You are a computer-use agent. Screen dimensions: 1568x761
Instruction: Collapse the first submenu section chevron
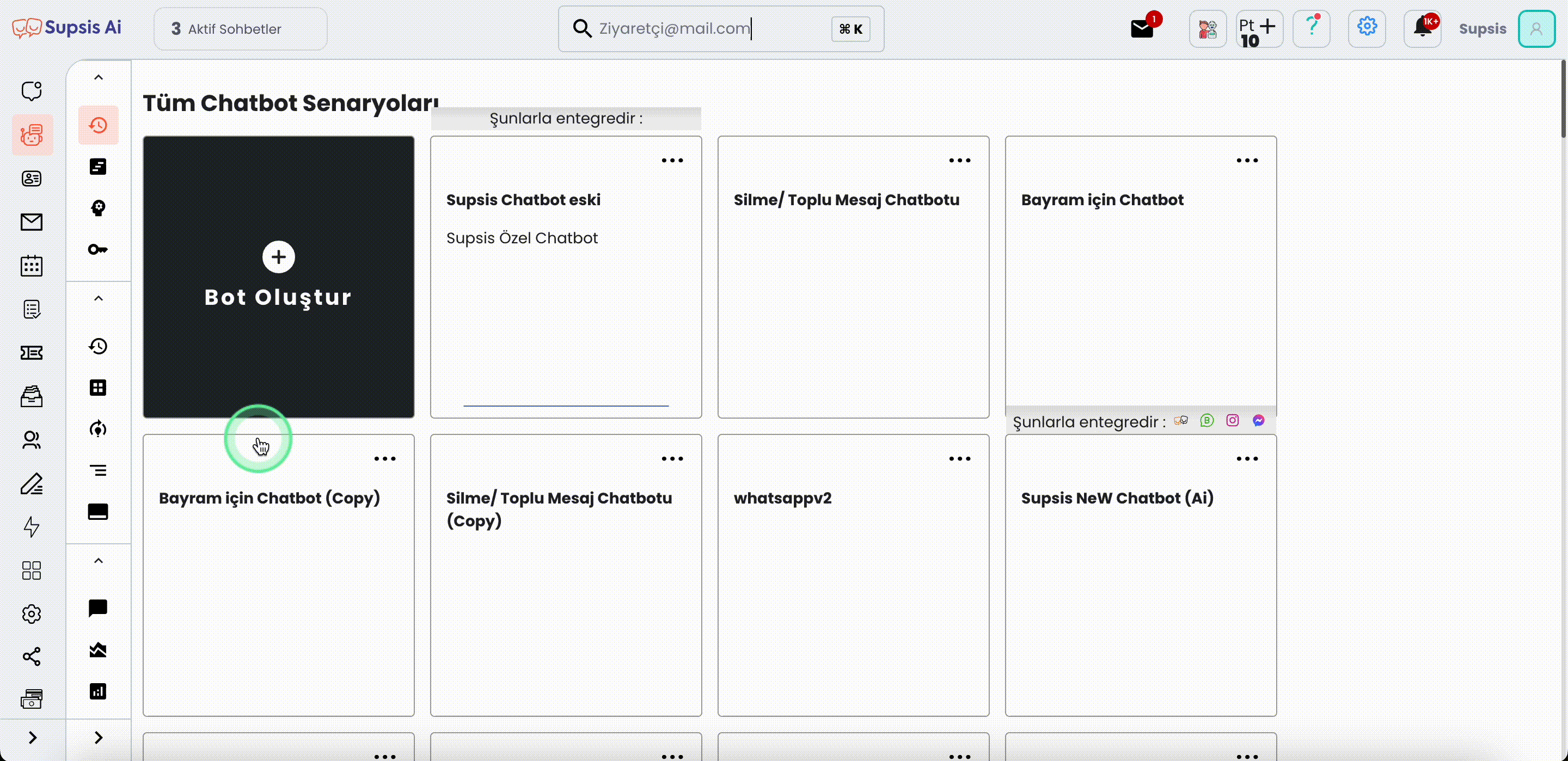pyautogui.click(x=98, y=77)
